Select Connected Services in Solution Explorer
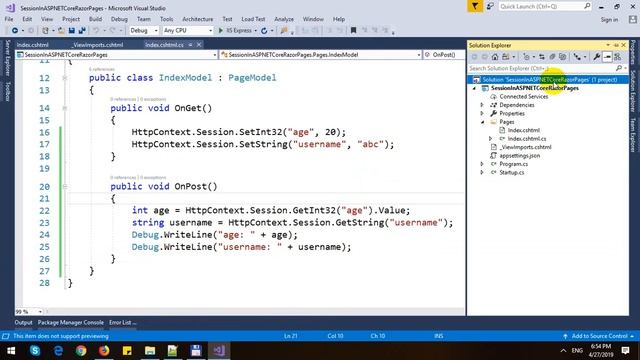Screen dimensions: 640x360 coord(524,96)
